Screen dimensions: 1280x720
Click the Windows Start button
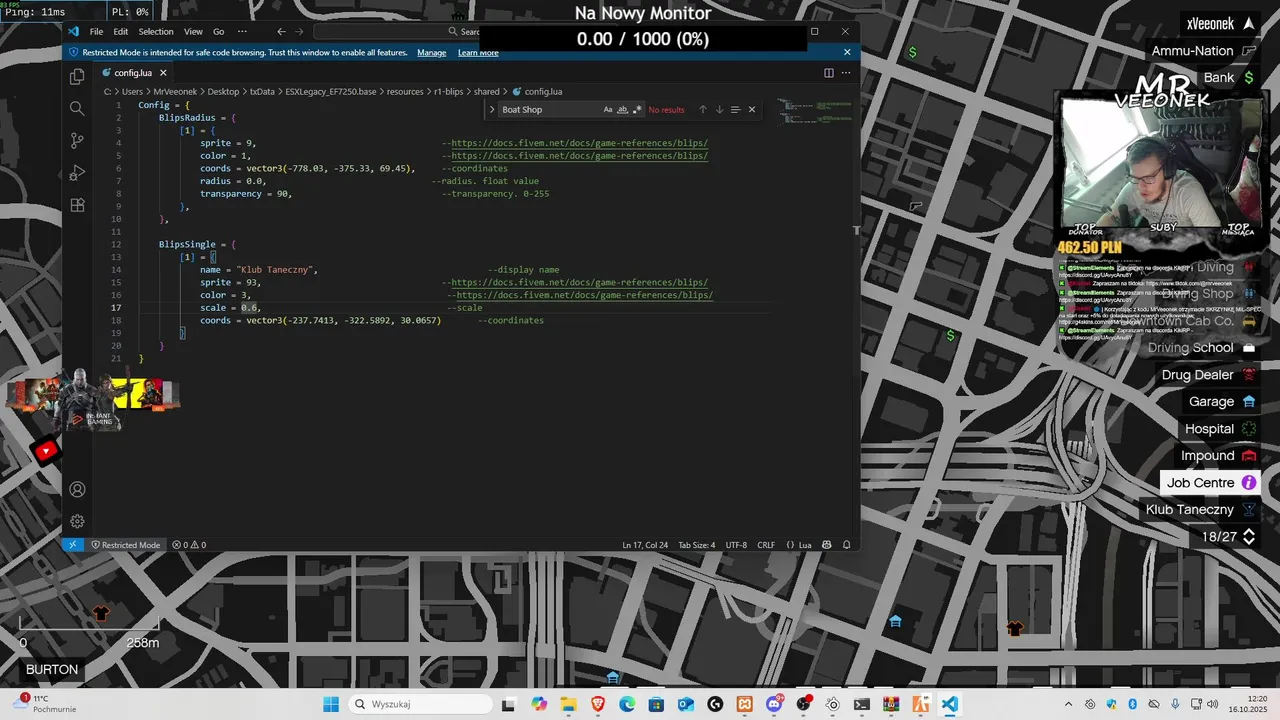coord(331,704)
